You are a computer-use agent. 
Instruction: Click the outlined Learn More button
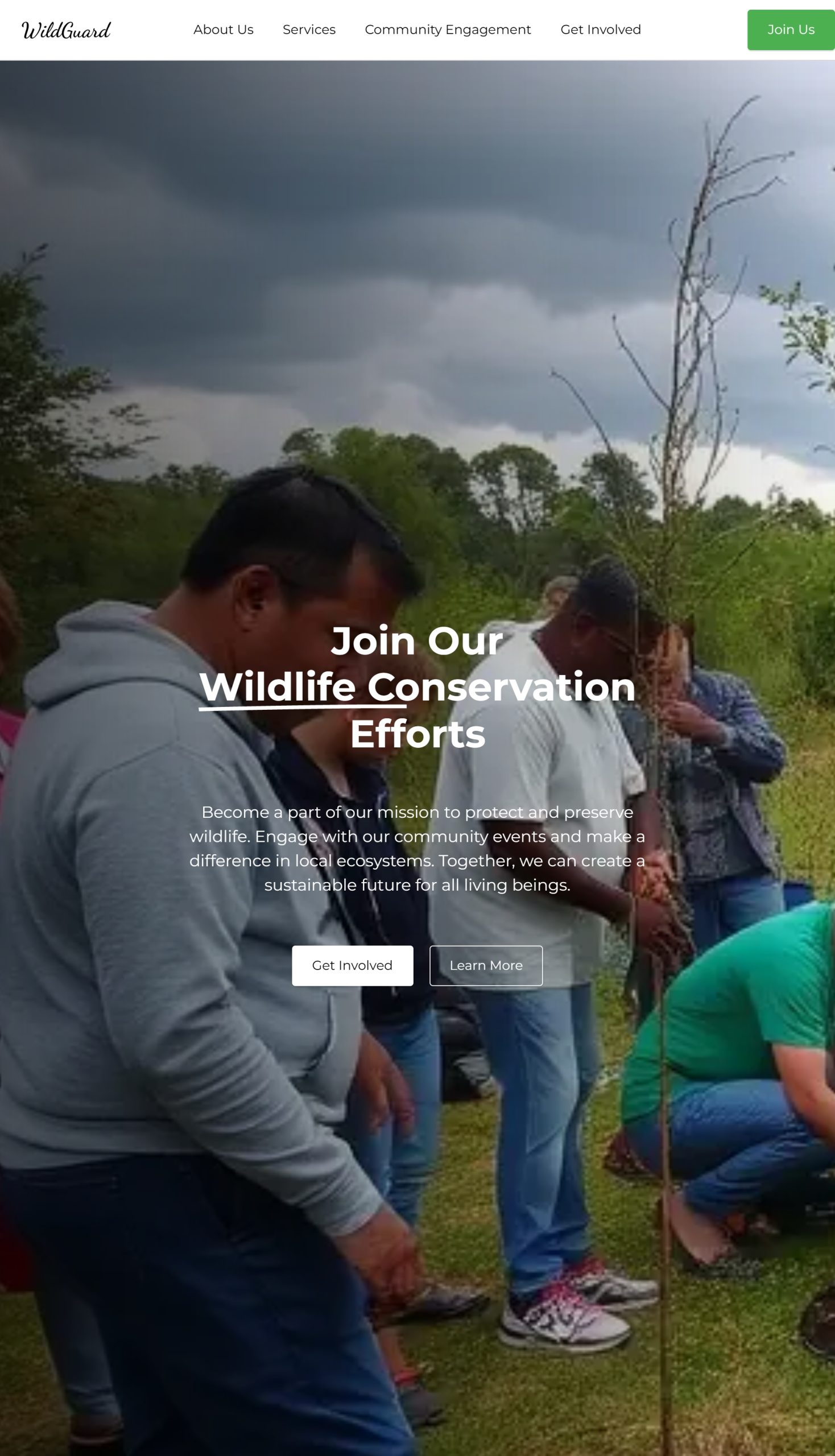[486, 966]
